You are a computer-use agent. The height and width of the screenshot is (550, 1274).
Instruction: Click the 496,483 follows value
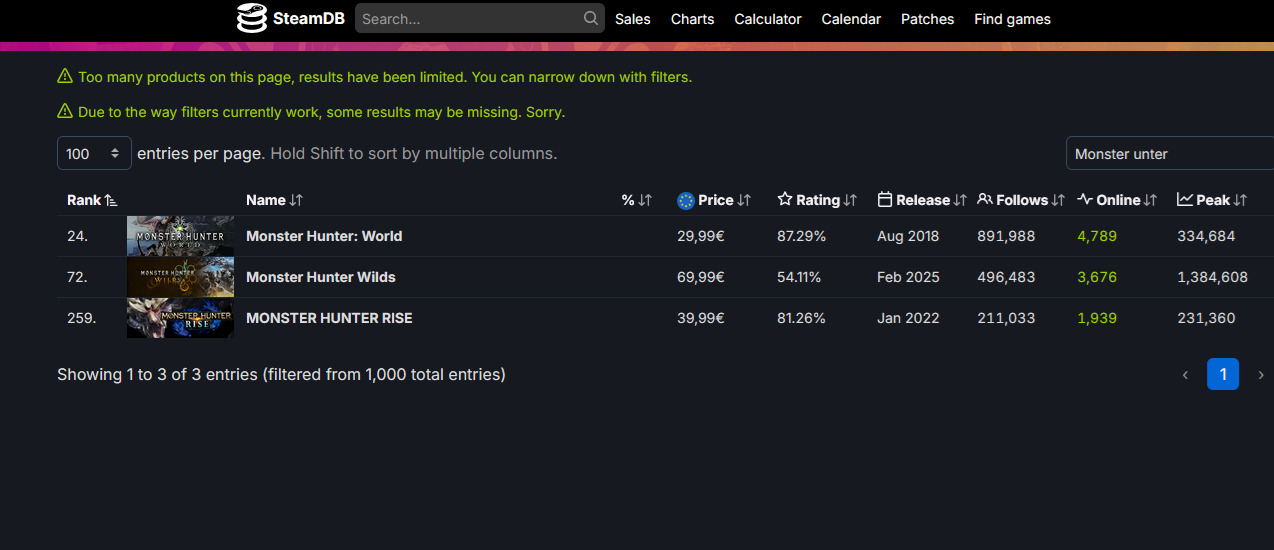coord(1006,277)
